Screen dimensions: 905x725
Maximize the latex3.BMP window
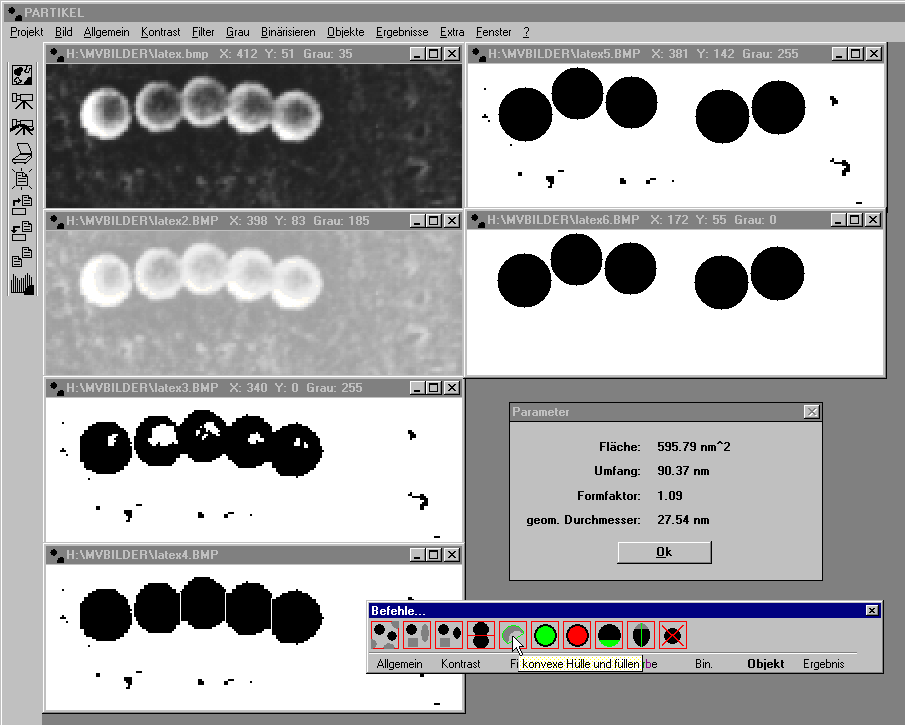(x=433, y=388)
